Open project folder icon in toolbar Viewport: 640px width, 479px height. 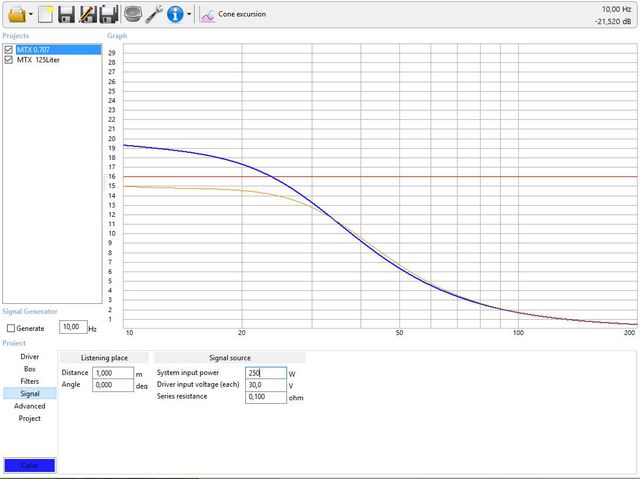click(16, 14)
